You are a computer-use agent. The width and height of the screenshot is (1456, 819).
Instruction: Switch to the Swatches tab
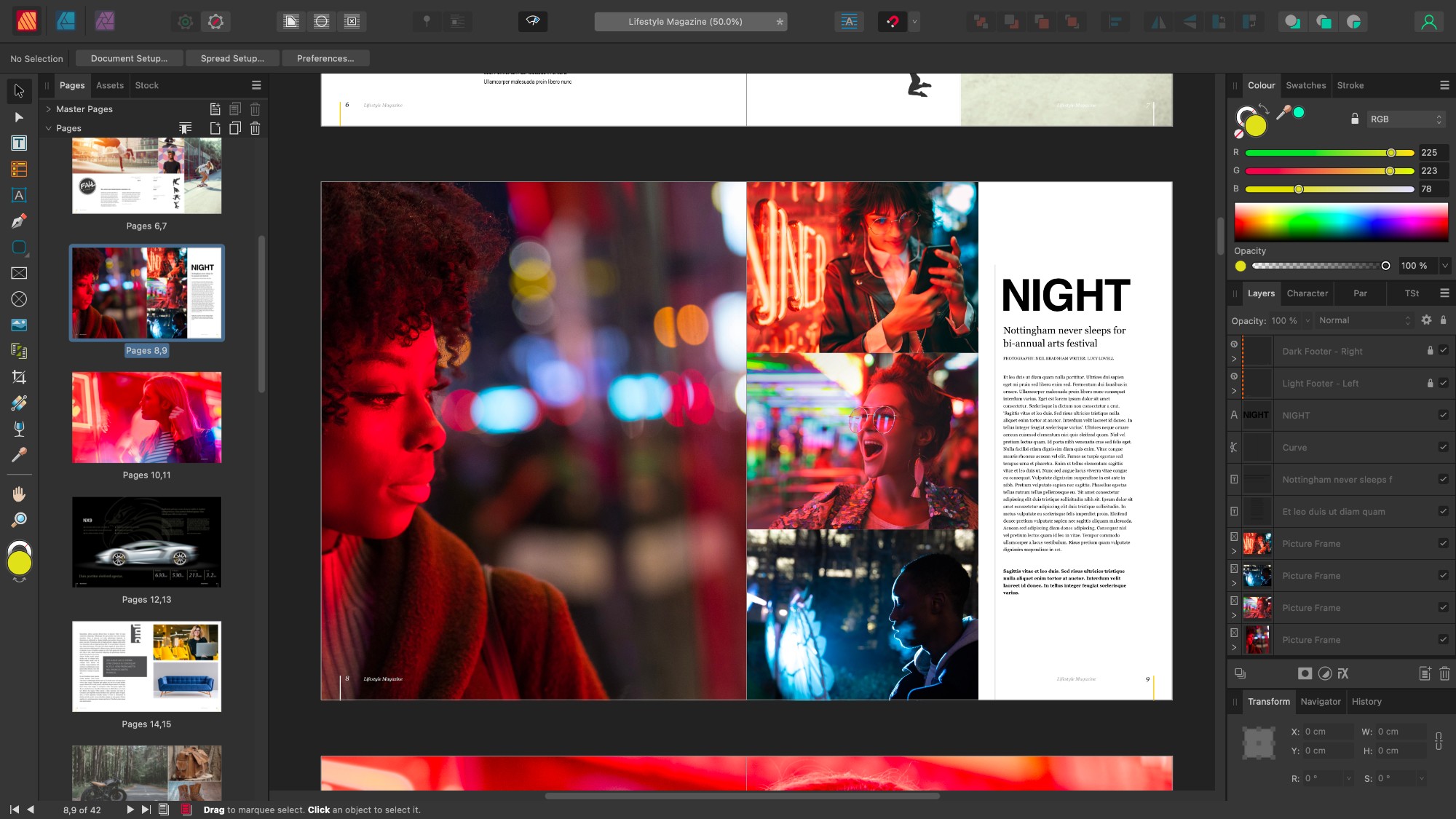click(x=1305, y=85)
